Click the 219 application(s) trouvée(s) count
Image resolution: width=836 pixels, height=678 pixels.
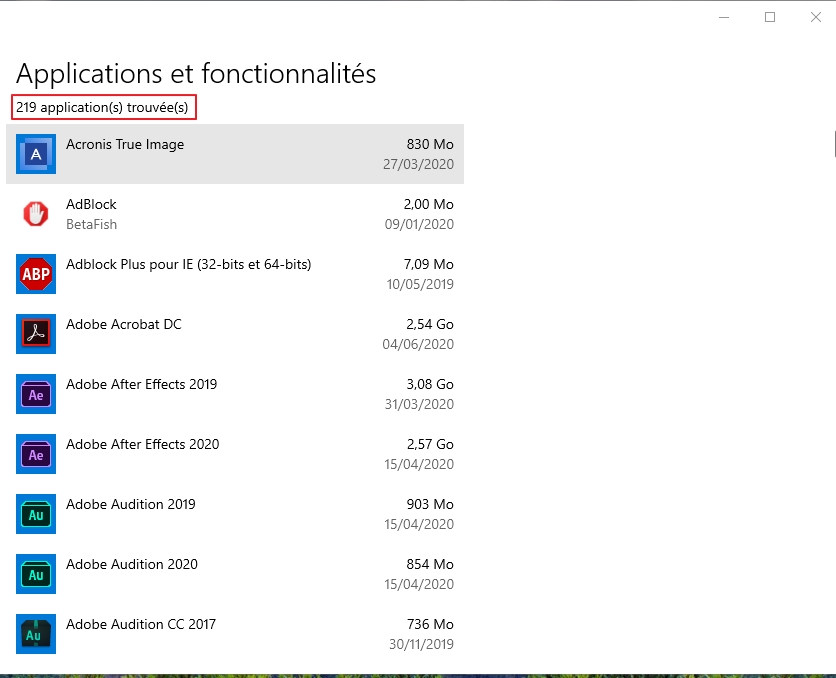[102, 107]
